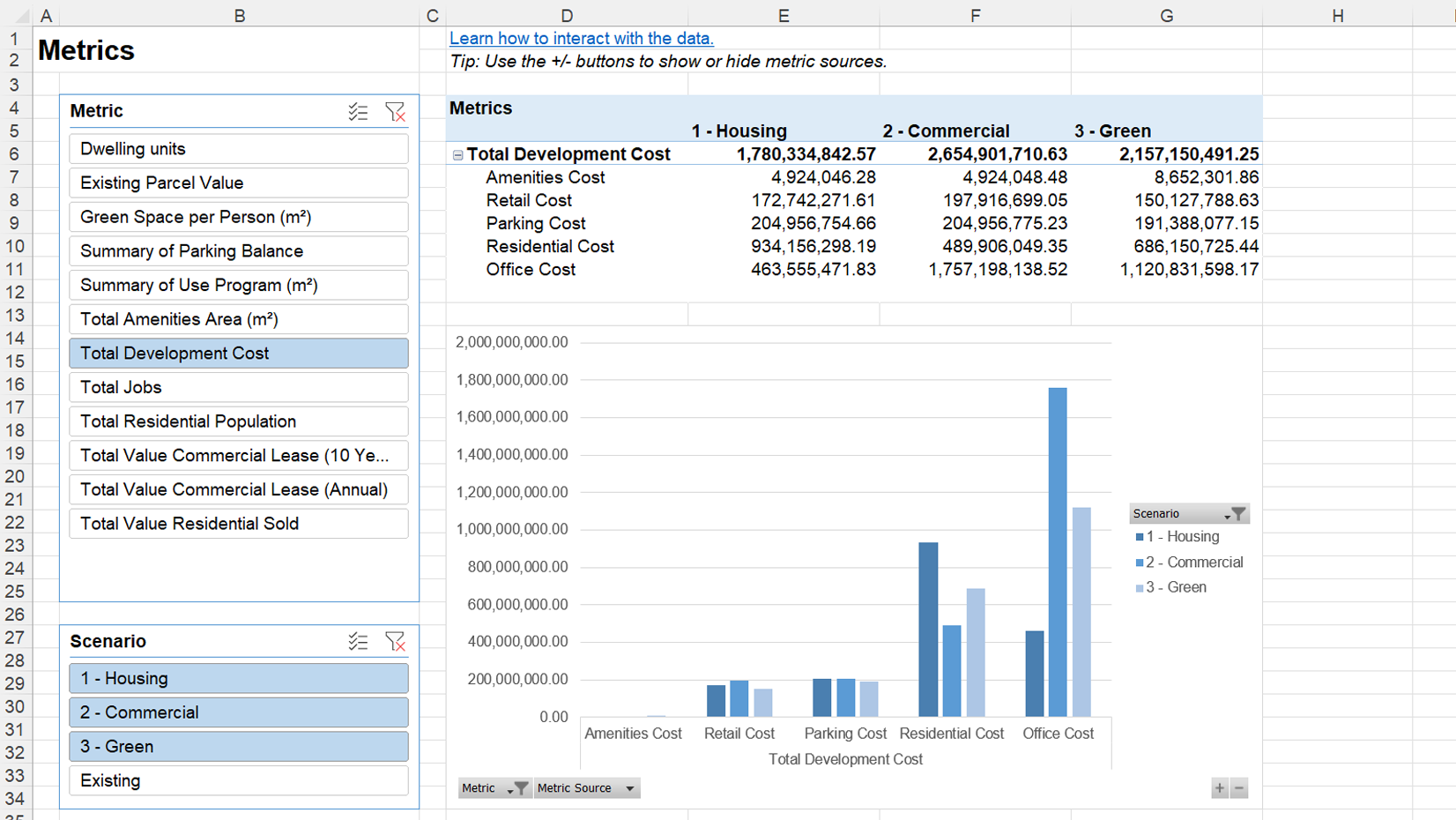
Task: Clear filter on Scenario slicer
Action: [x=395, y=642]
